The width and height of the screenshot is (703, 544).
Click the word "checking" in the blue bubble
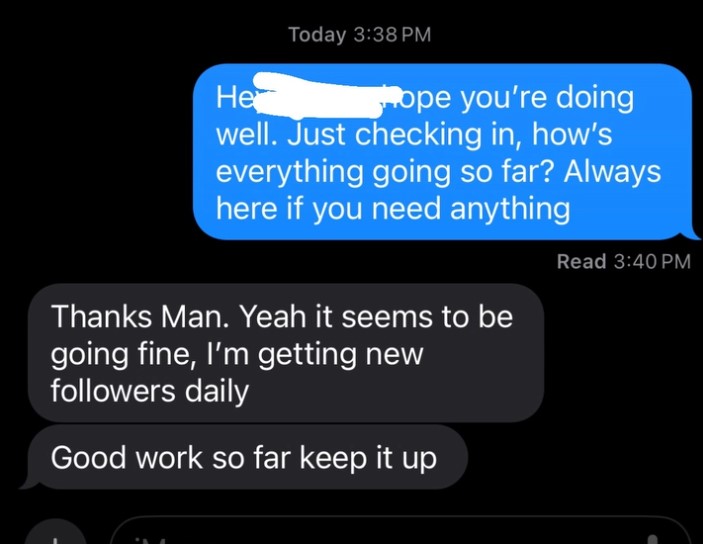click(x=418, y=135)
